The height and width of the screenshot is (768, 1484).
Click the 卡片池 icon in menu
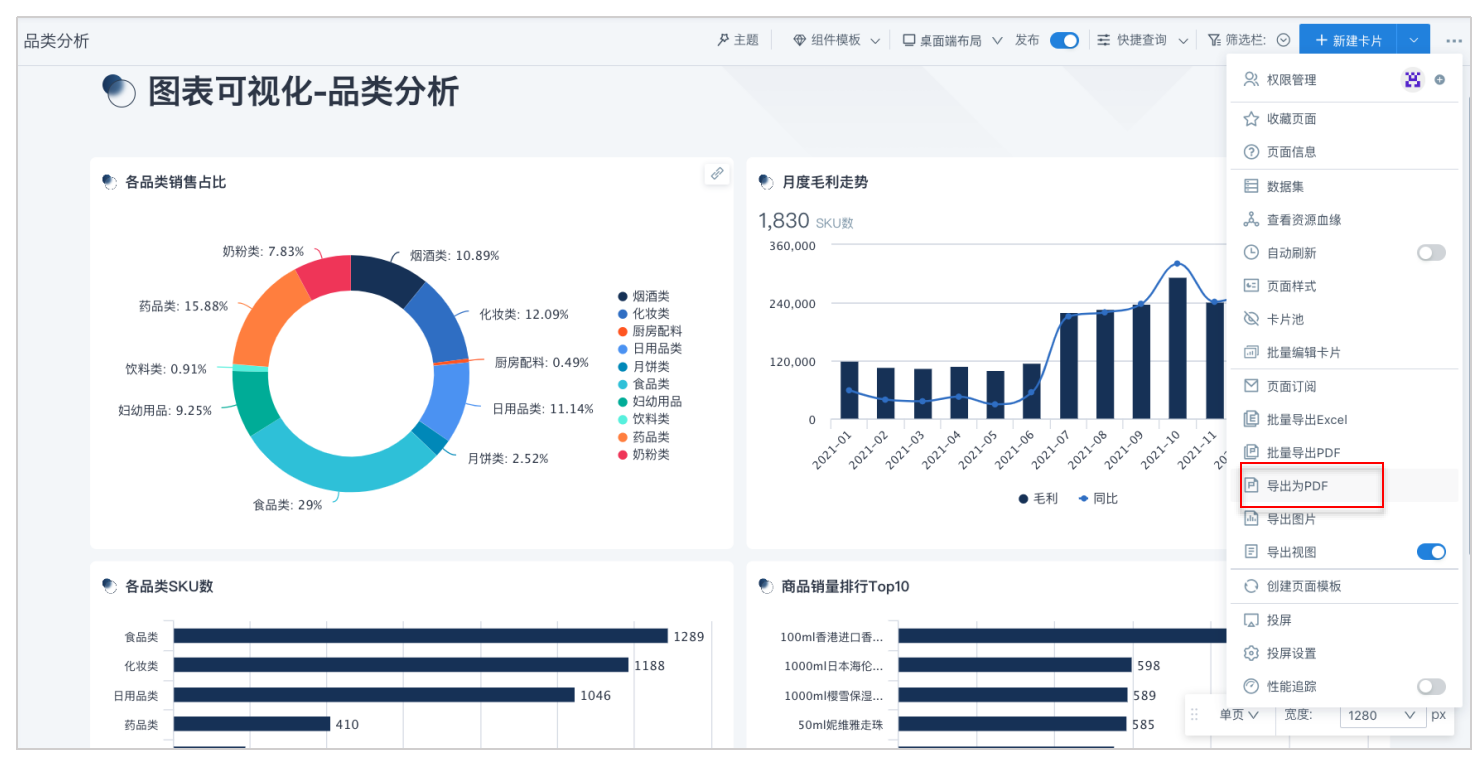[x=1250, y=319]
